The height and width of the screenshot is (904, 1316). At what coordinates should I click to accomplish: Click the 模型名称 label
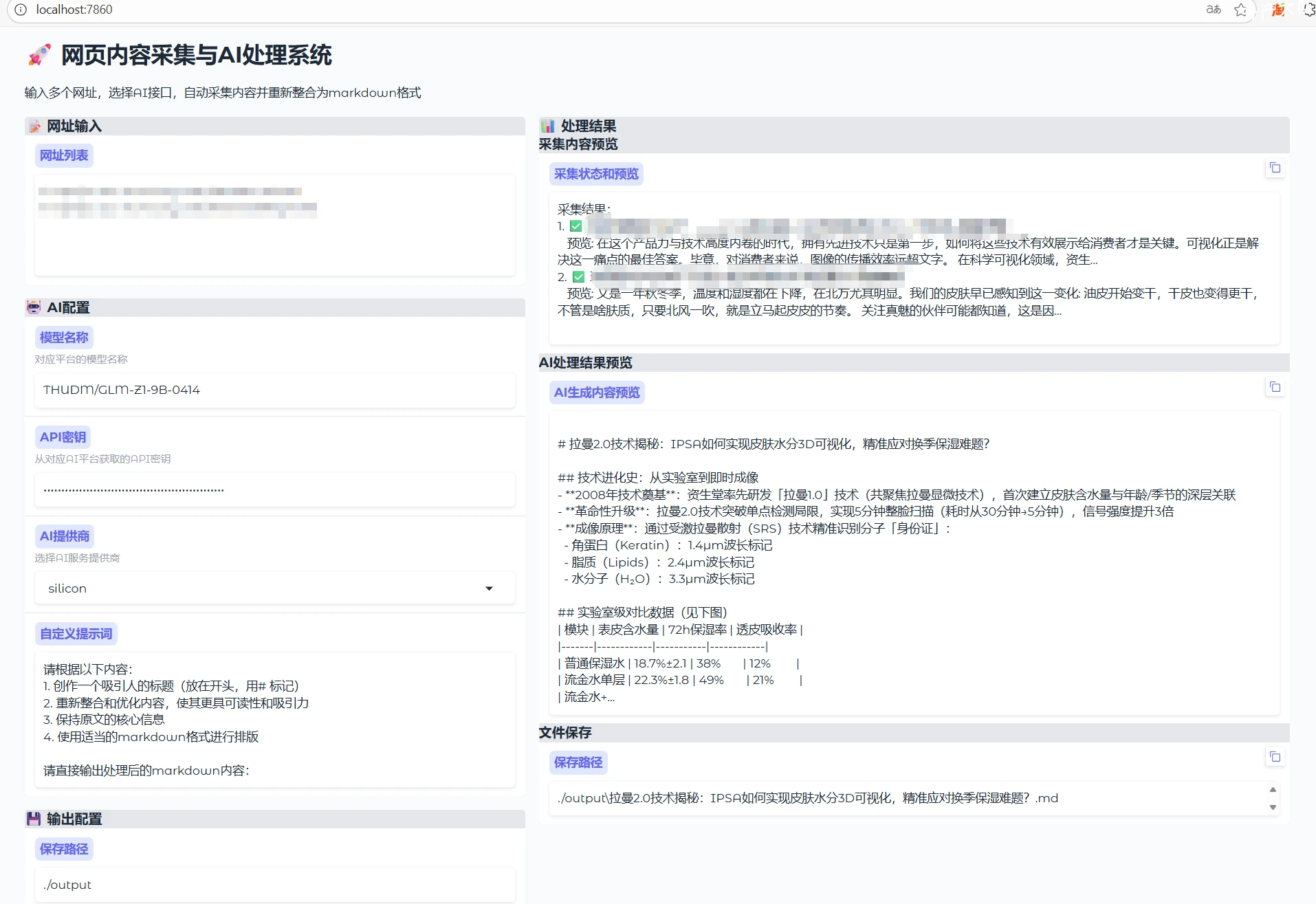coord(64,338)
